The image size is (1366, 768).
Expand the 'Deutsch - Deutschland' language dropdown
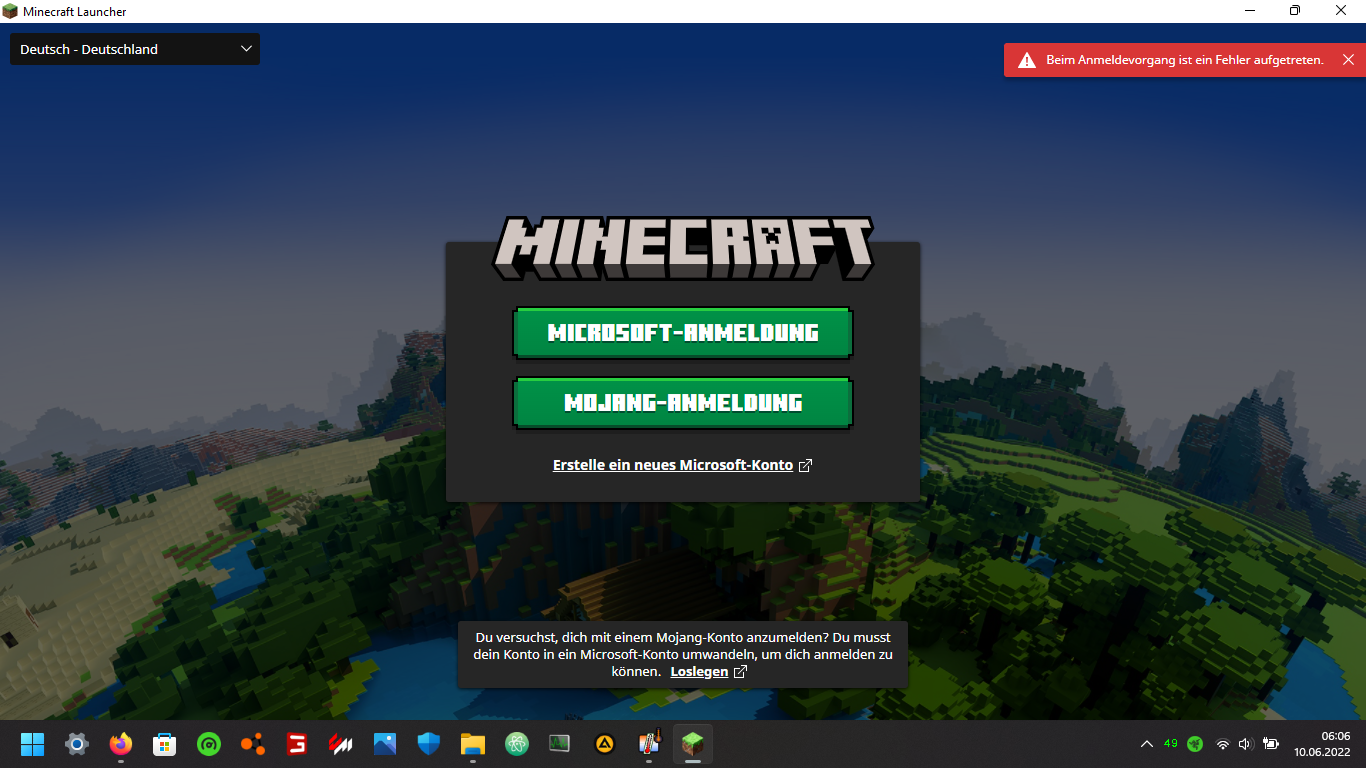click(x=135, y=49)
